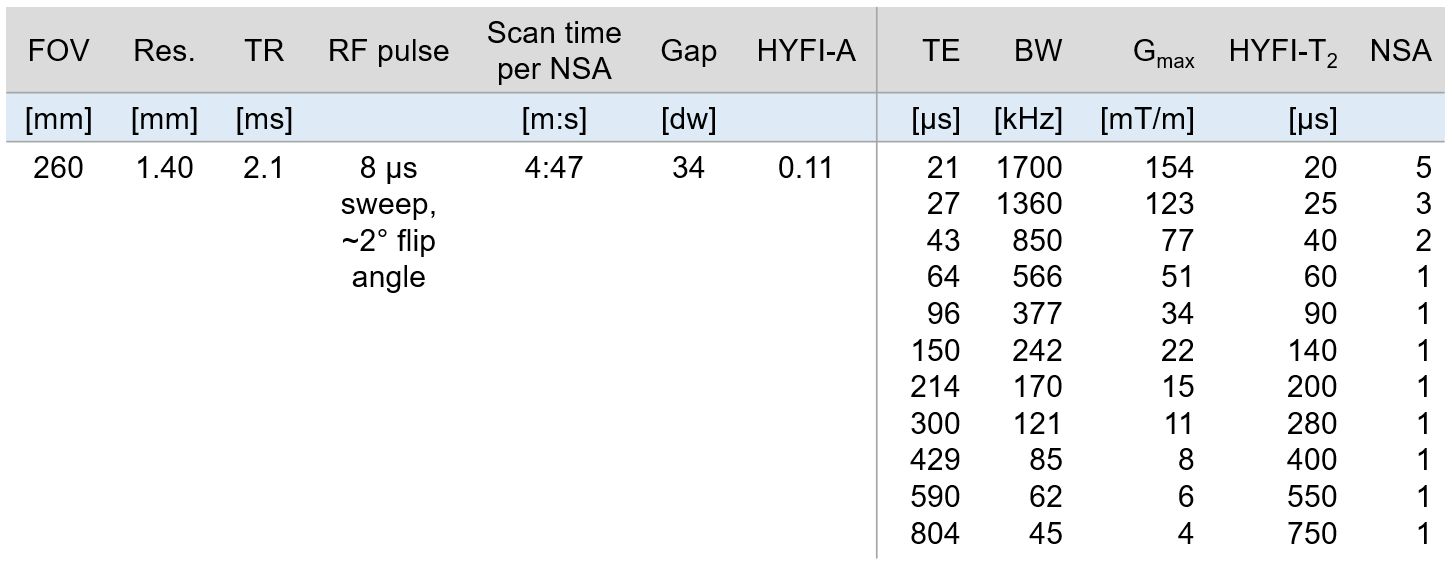Select the HYFI-T2 column header
This screenshot has width=1452, height=563.
[1283, 53]
